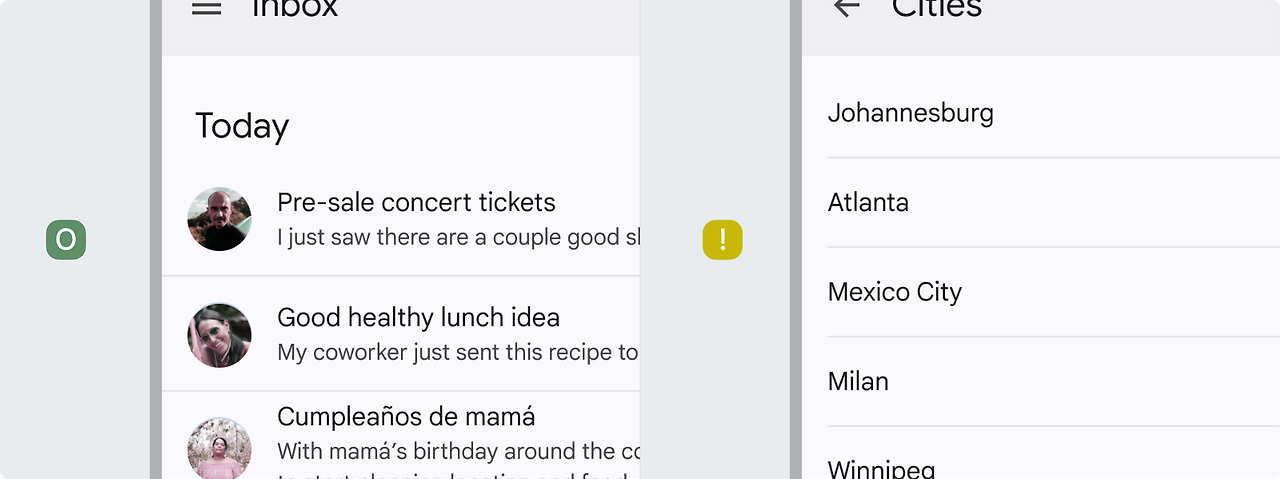This screenshot has width=1280, height=479.
Task: Open the Cumpleaños de mamá email
Action: coord(401,436)
